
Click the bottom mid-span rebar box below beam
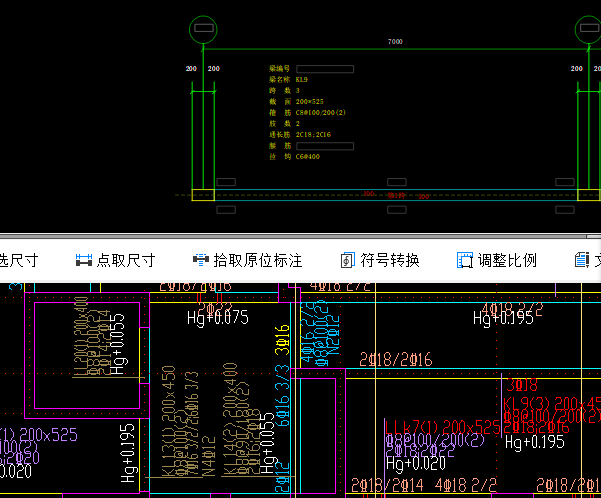(x=397, y=210)
